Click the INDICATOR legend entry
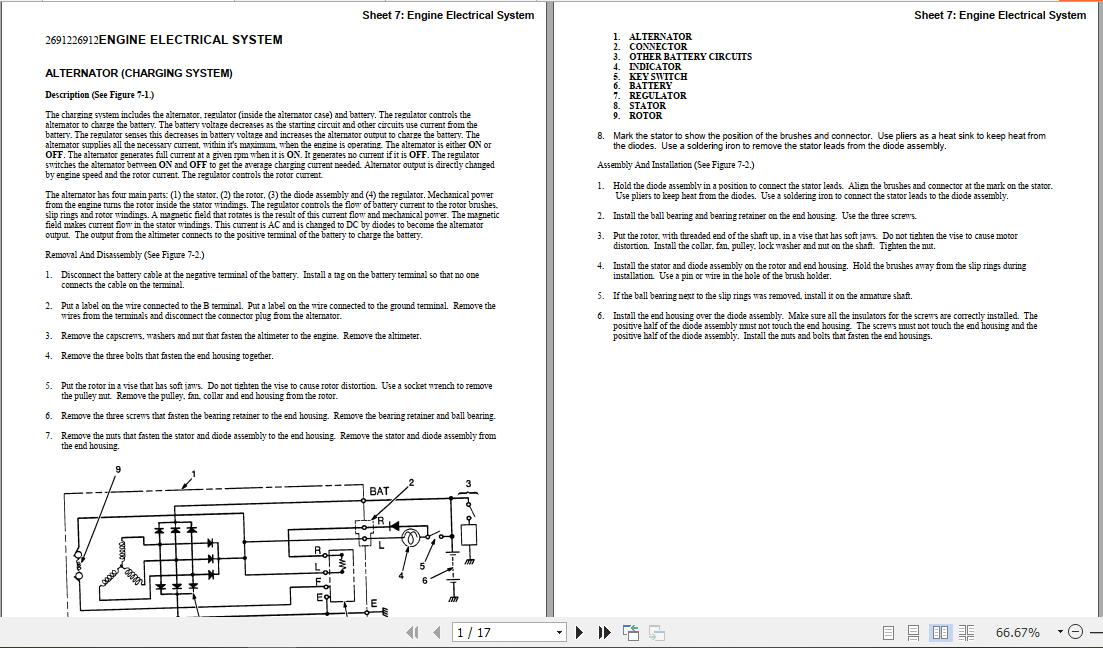This screenshot has width=1103, height=648. [x=655, y=67]
